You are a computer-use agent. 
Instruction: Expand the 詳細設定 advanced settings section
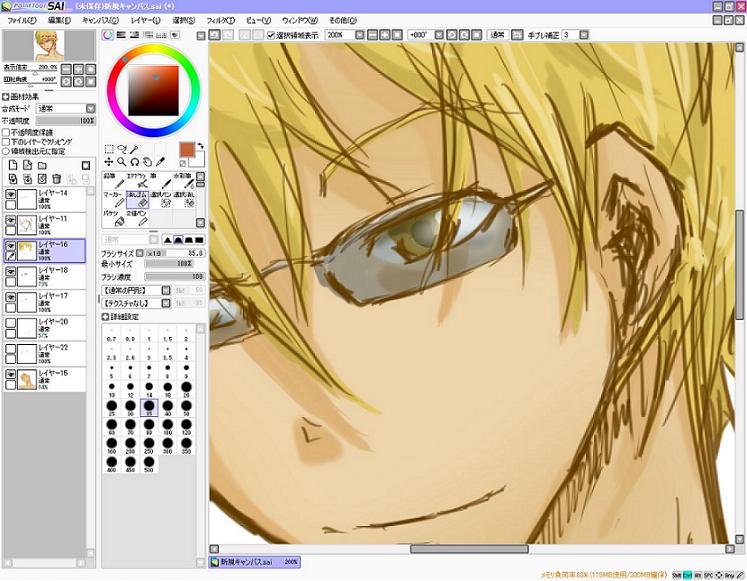click(x=105, y=317)
